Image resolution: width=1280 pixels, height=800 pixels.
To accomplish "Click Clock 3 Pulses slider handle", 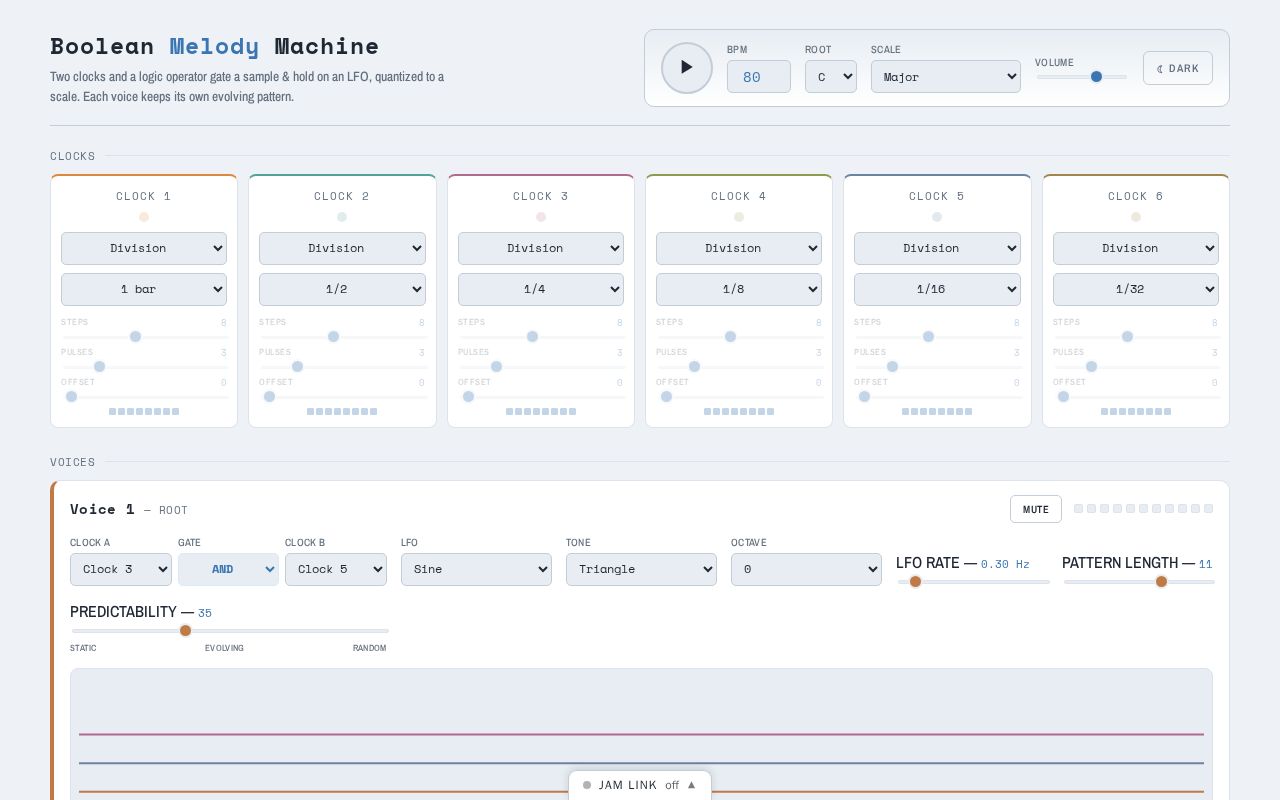I will point(496,367).
